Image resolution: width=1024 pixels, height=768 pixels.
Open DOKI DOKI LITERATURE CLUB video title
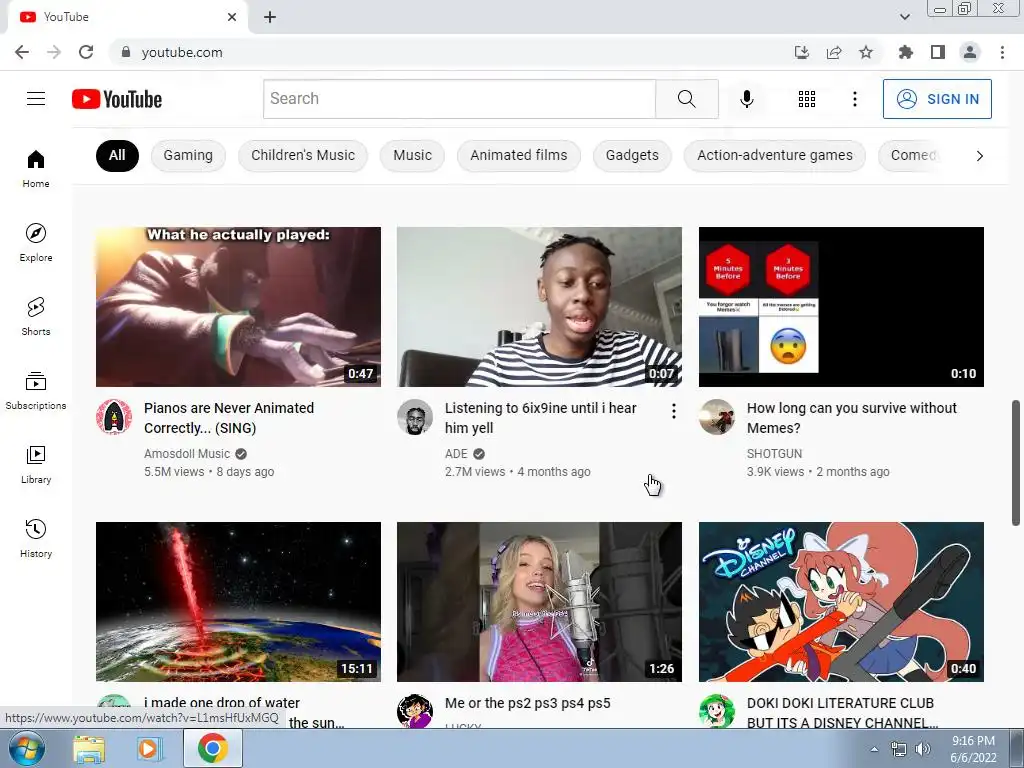coord(842,712)
